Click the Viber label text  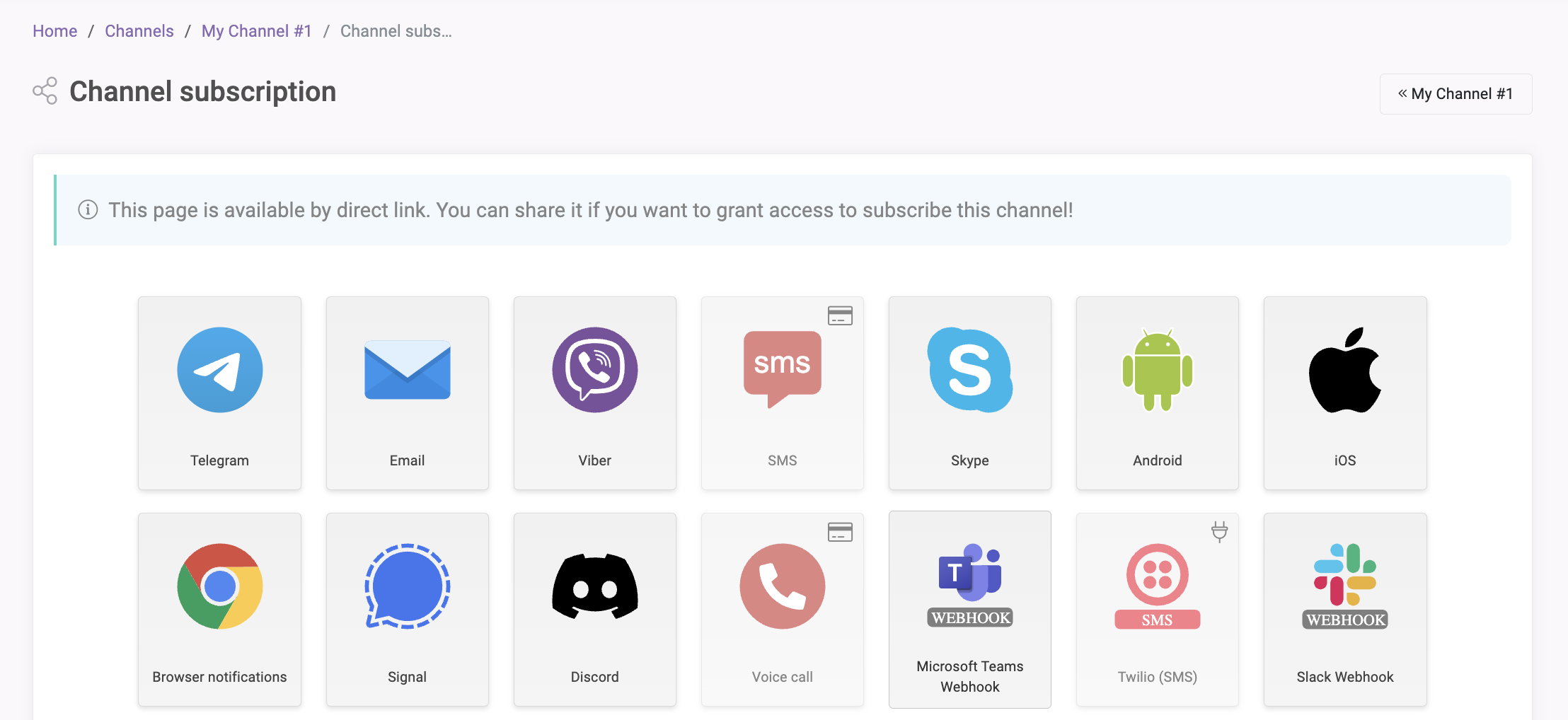pos(595,460)
